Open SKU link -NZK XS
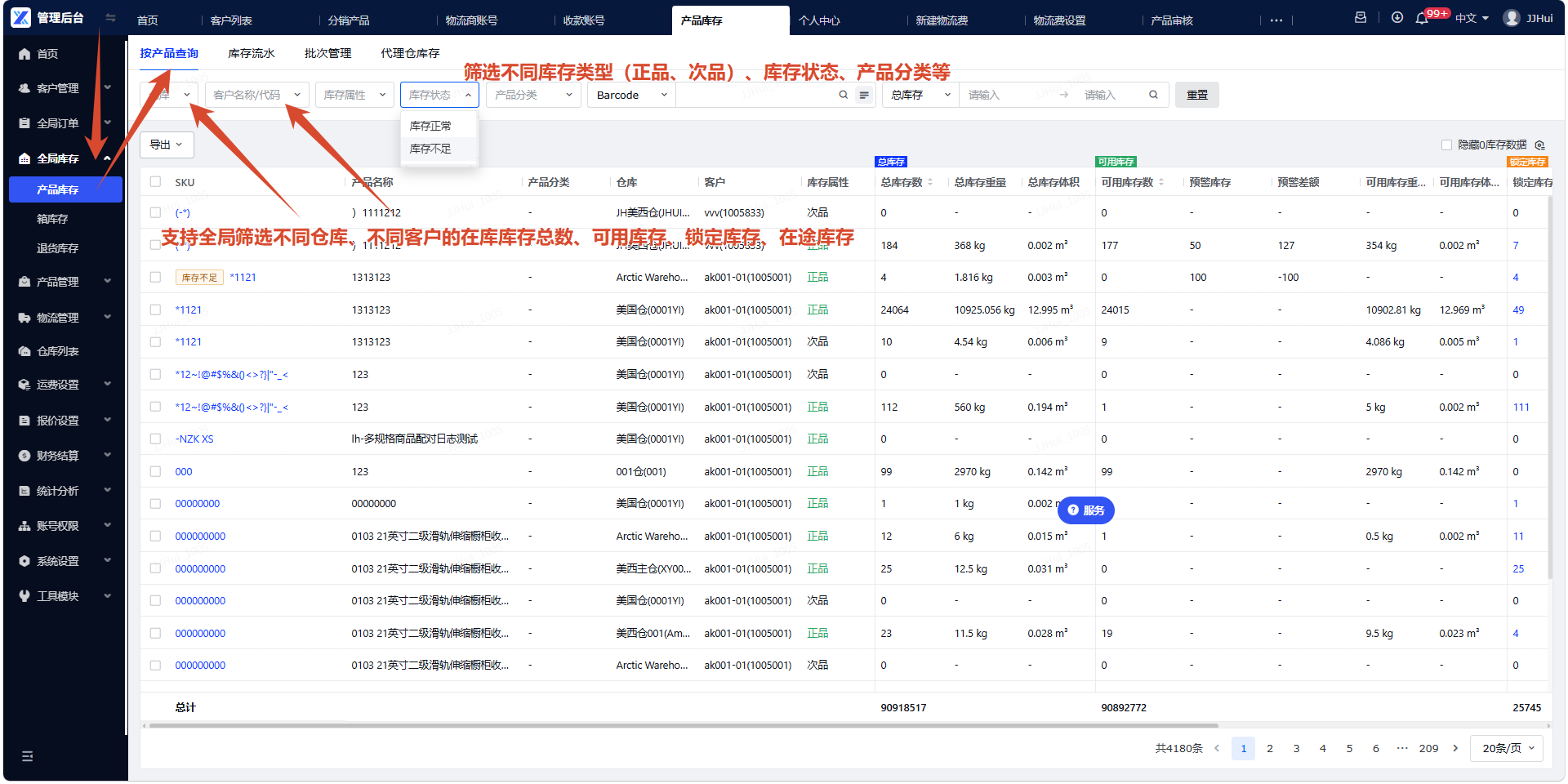 [x=194, y=439]
